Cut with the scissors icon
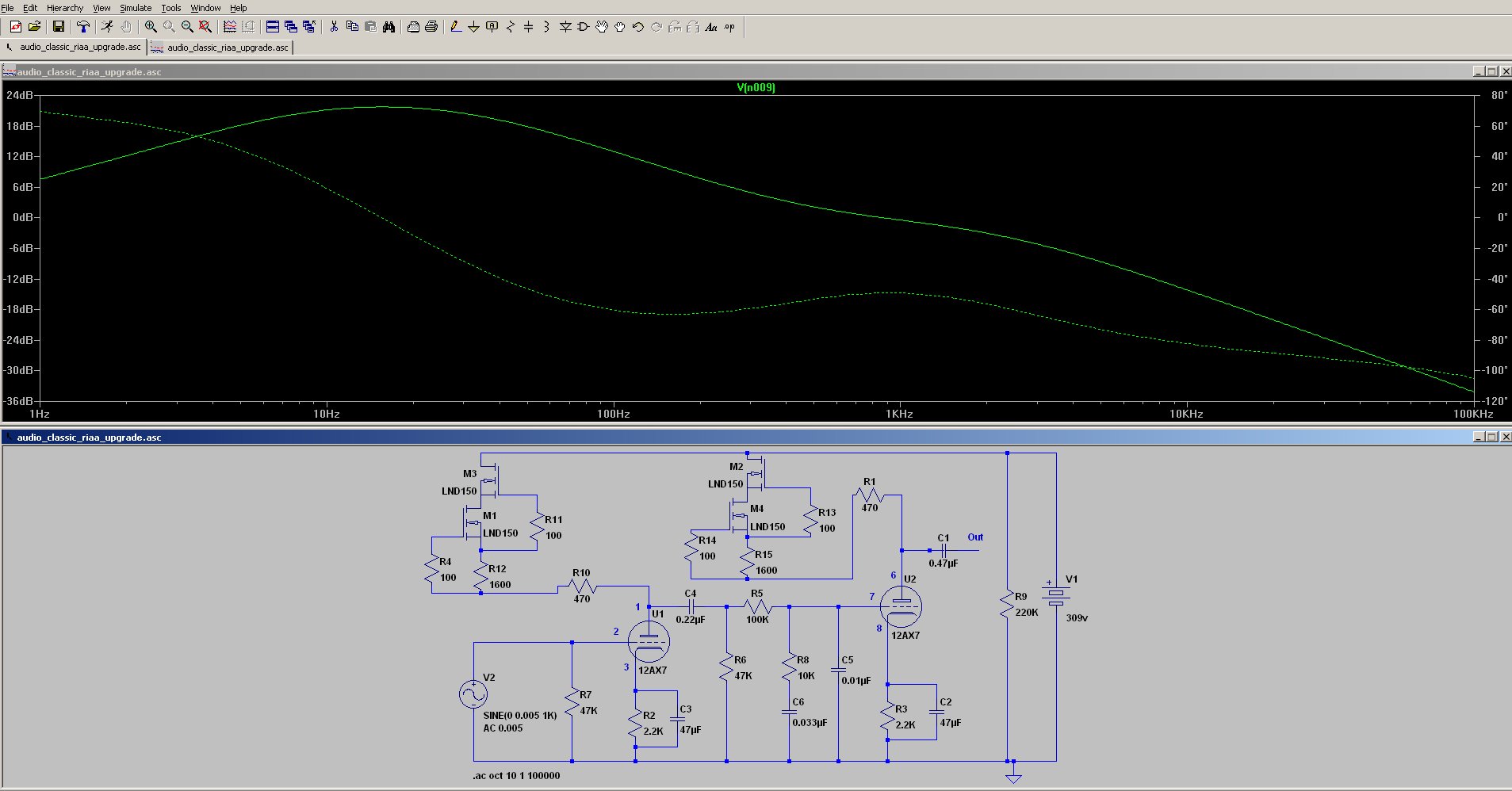 (334, 27)
